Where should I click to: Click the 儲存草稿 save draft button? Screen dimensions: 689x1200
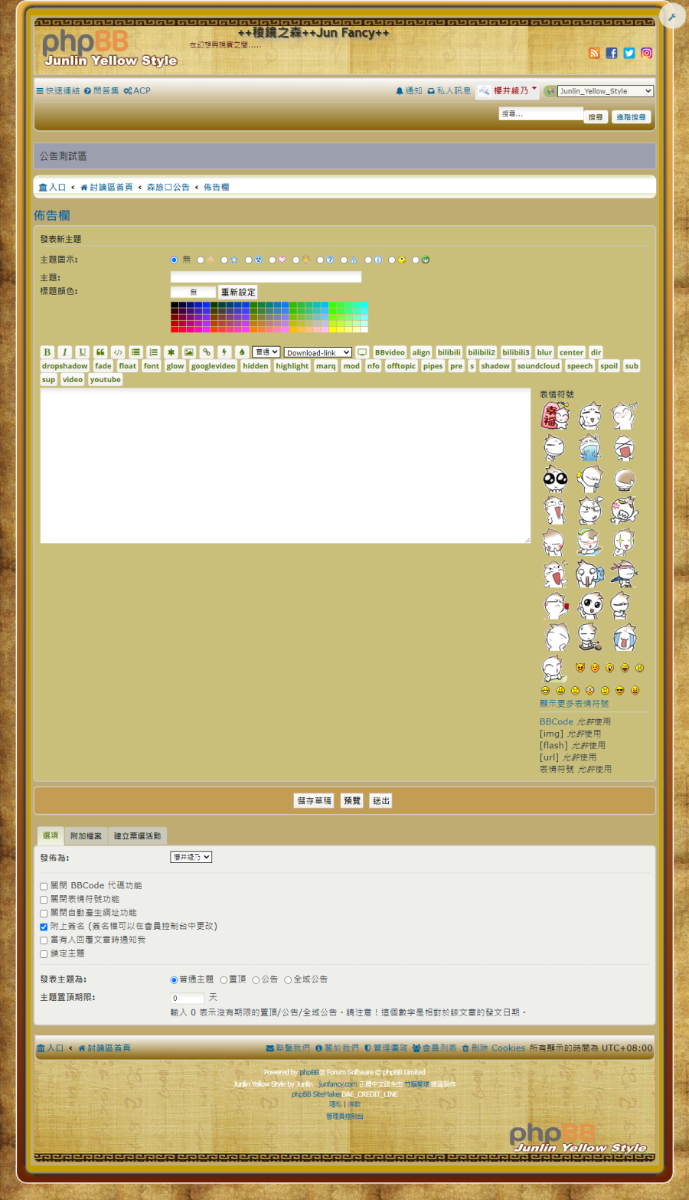[x=314, y=801]
